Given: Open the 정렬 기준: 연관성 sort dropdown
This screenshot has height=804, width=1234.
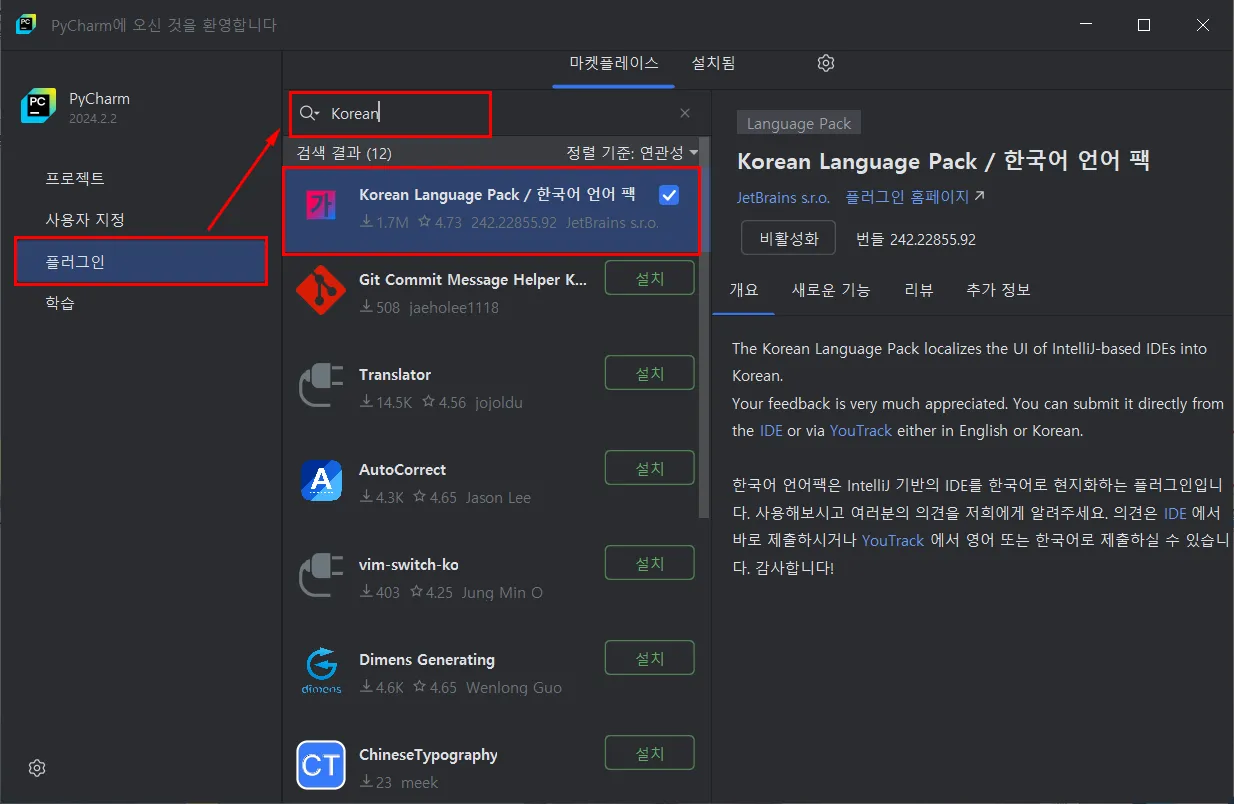Looking at the screenshot, I should (632, 153).
